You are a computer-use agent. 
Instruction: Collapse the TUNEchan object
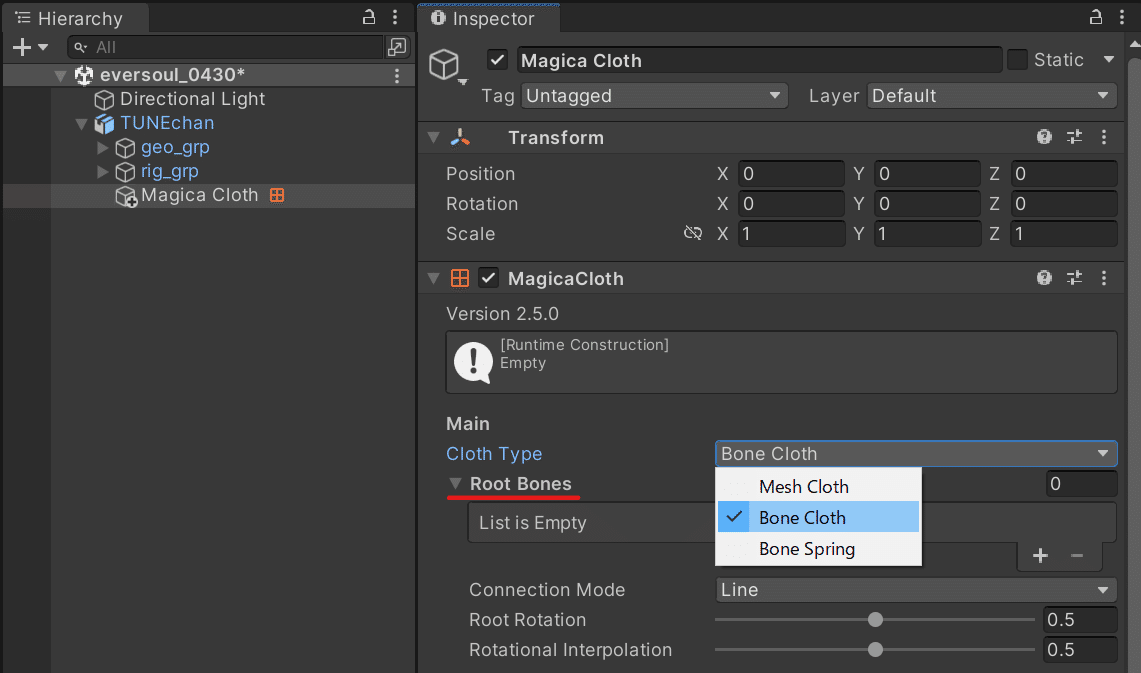click(x=82, y=124)
